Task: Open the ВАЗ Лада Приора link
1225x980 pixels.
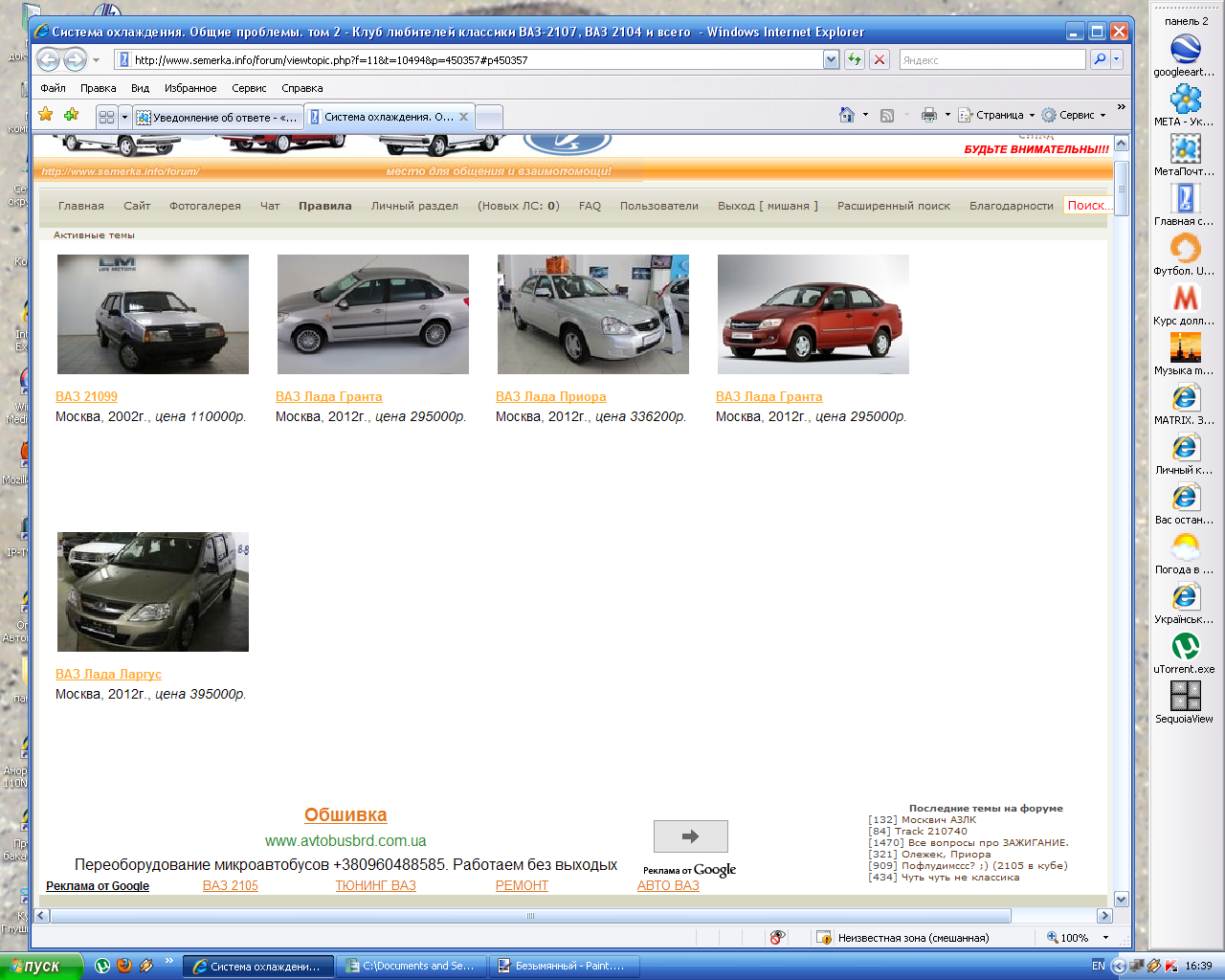Action: (550, 396)
